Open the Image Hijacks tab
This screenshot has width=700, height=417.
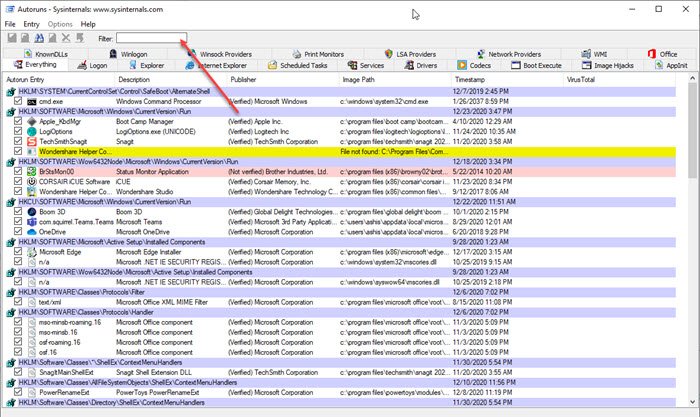(x=608, y=66)
